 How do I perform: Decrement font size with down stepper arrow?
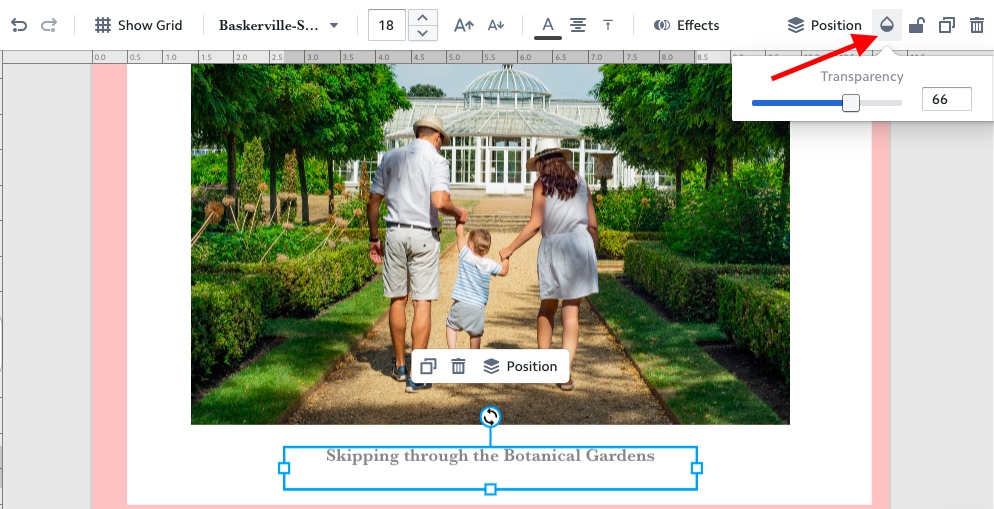click(423, 33)
